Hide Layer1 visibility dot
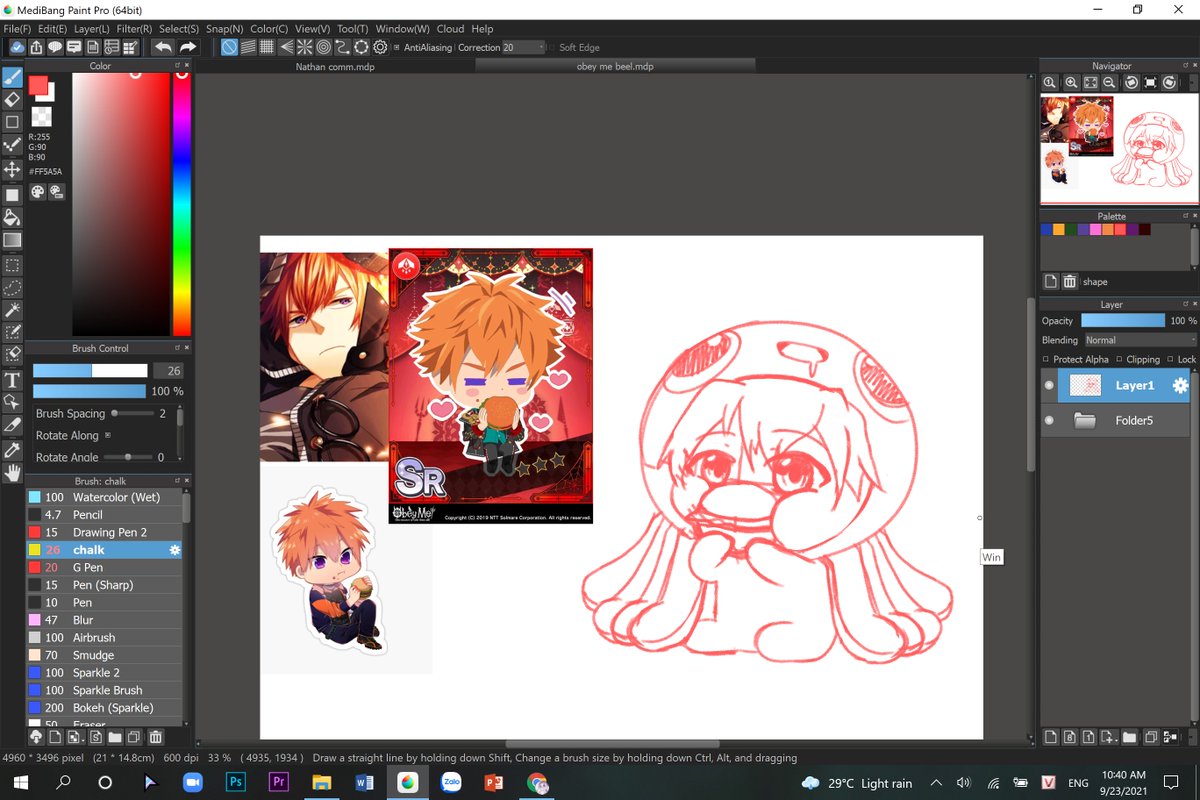The width and height of the screenshot is (1200, 800). click(1049, 385)
